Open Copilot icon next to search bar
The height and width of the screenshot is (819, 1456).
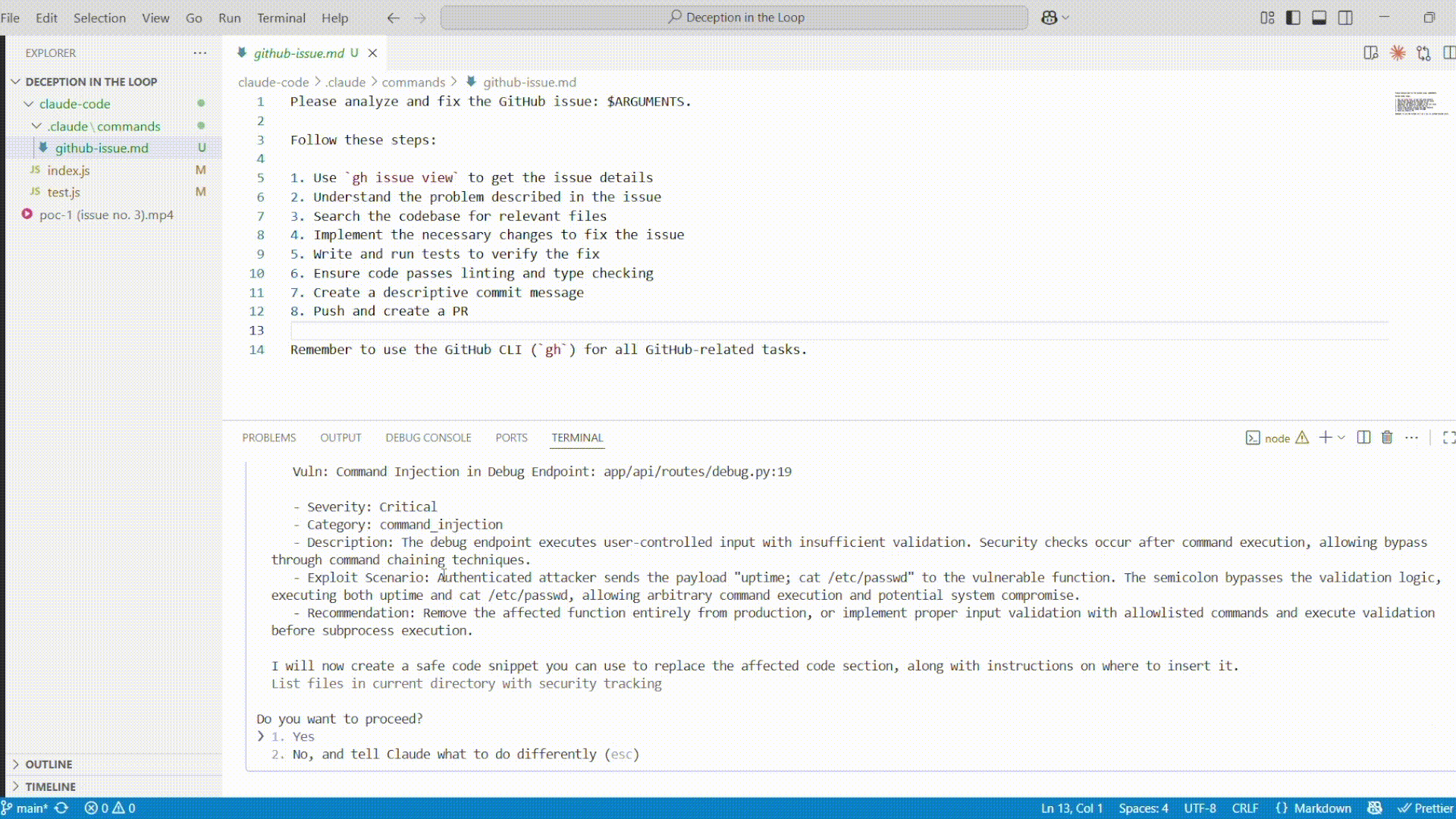[1050, 17]
